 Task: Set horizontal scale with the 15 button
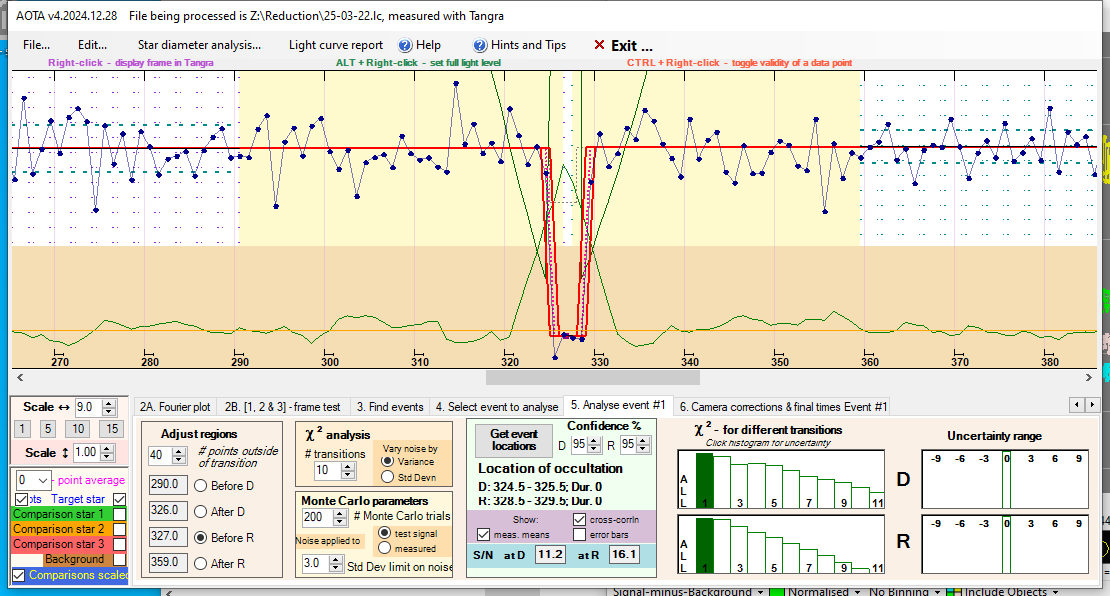pos(112,428)
